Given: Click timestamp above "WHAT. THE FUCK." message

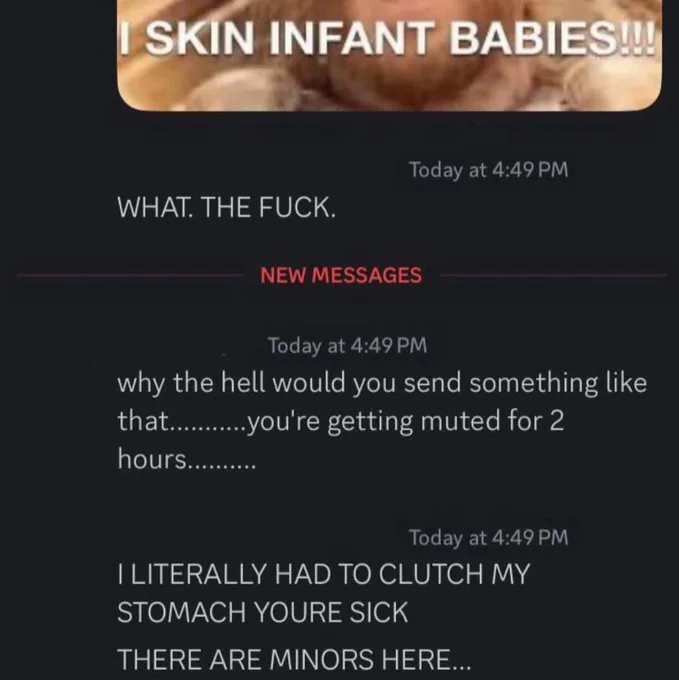Looking at the screenshot, I should (x=489, y=170).
